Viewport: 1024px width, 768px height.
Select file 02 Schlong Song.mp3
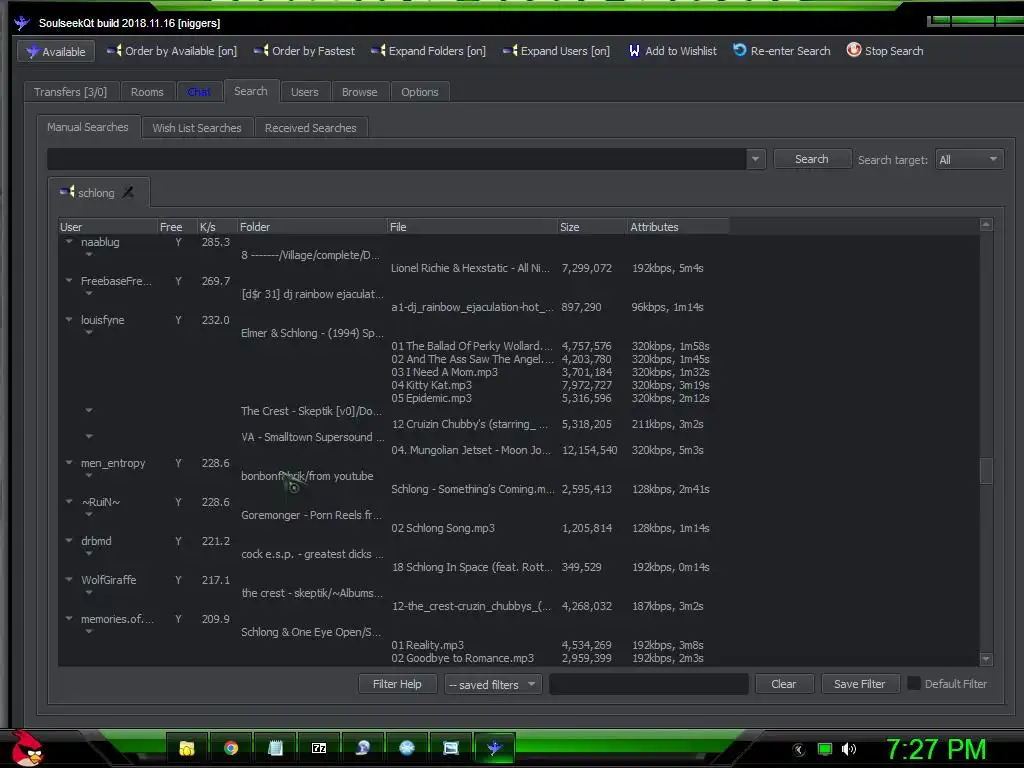click(x=443, y=528)
